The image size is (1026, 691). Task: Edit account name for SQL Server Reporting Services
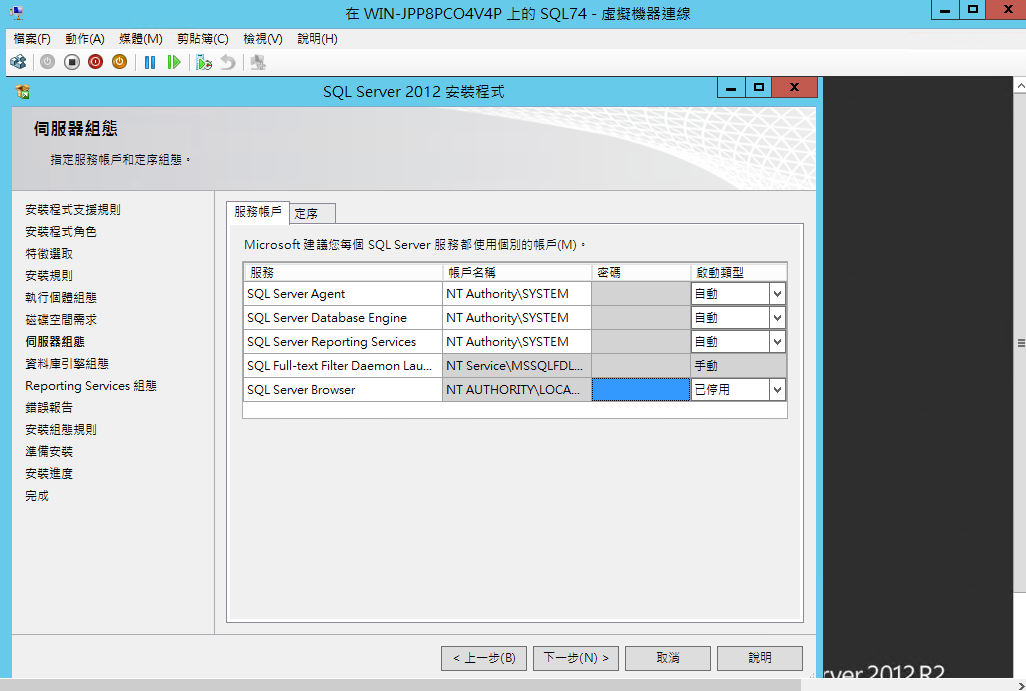click(x=517, y=342)
